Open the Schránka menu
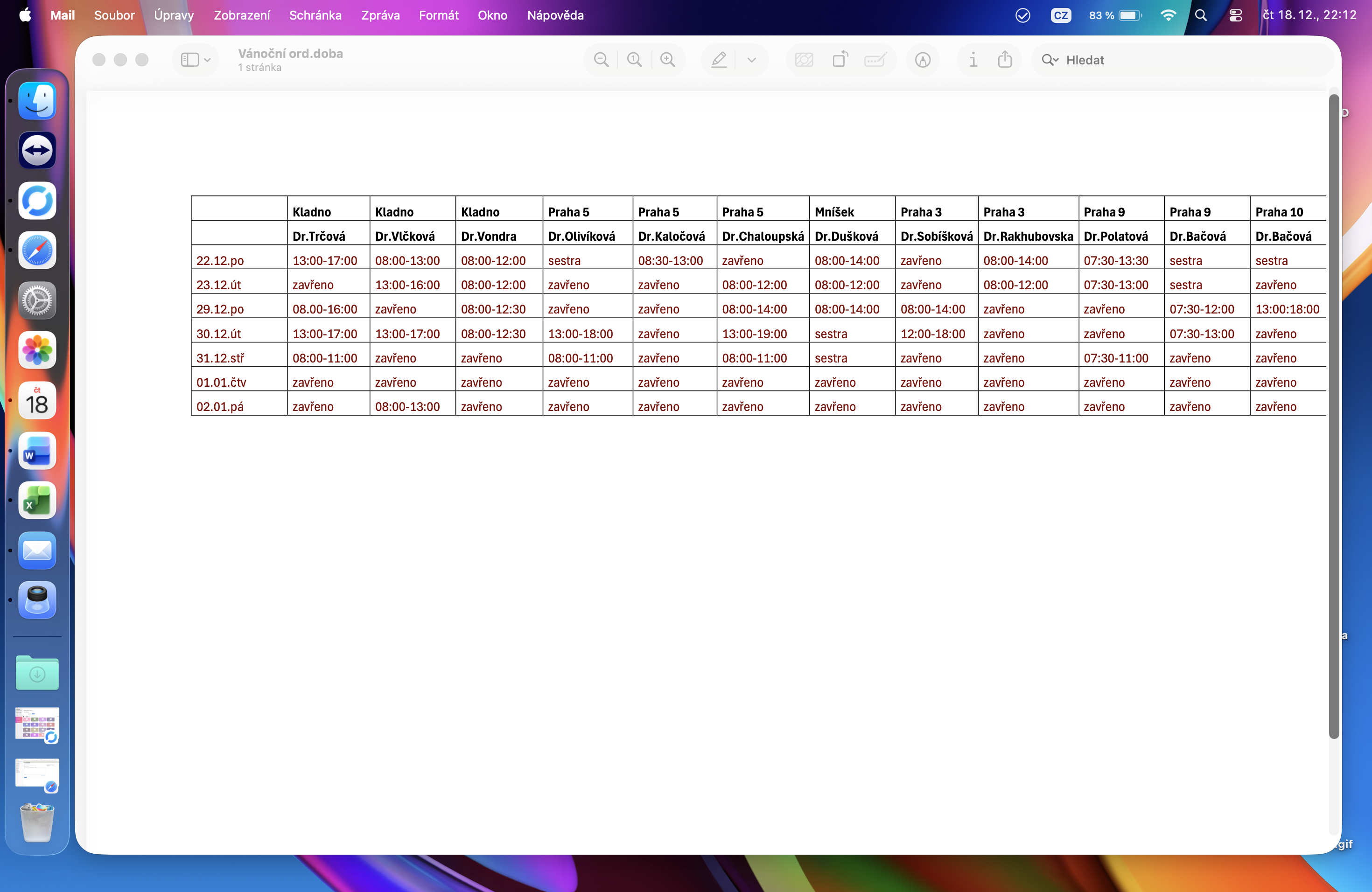This screenshot has width=1372, height=892. coord(315,15)
